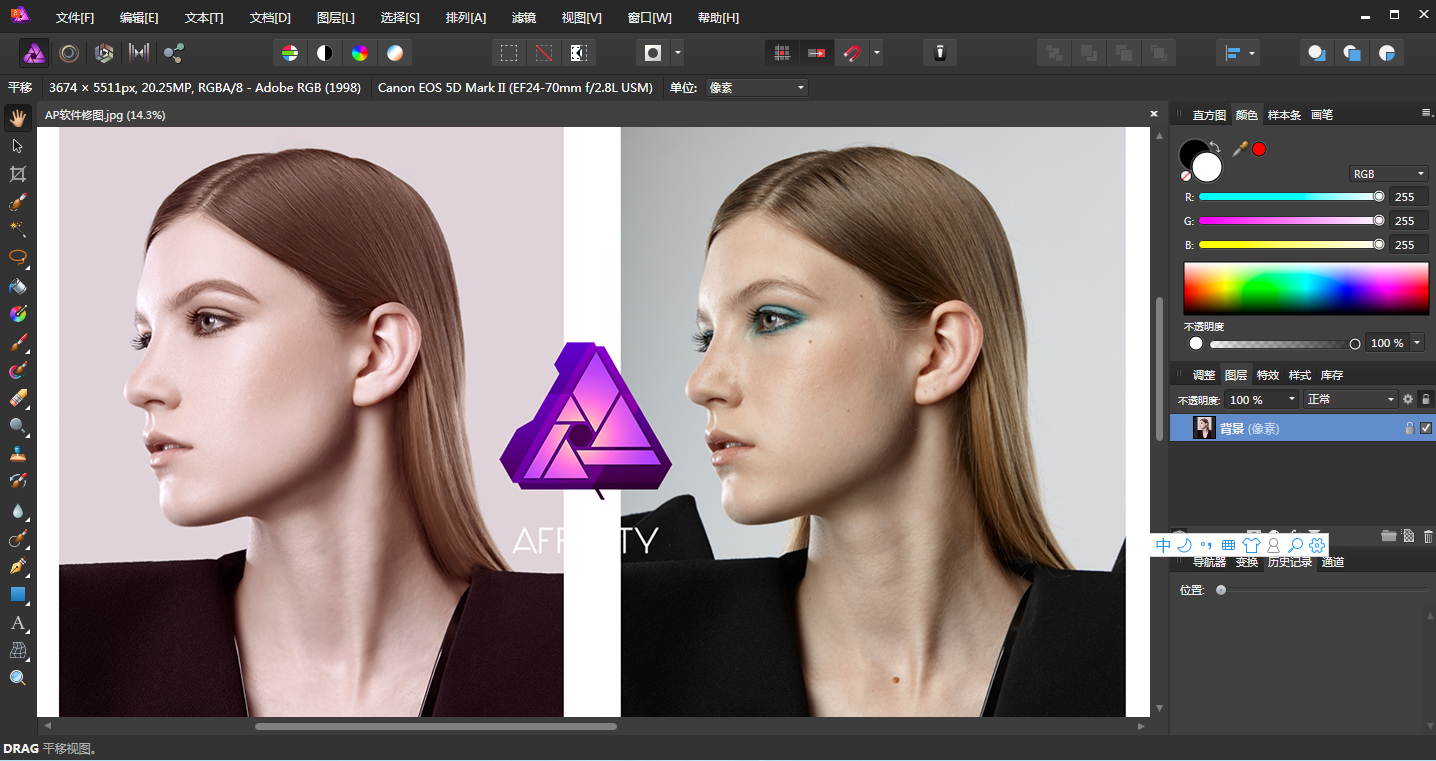
Task: Toggle the lock on the 背景 layer row
Action: pyautogui.click(x=1409, y=428)
